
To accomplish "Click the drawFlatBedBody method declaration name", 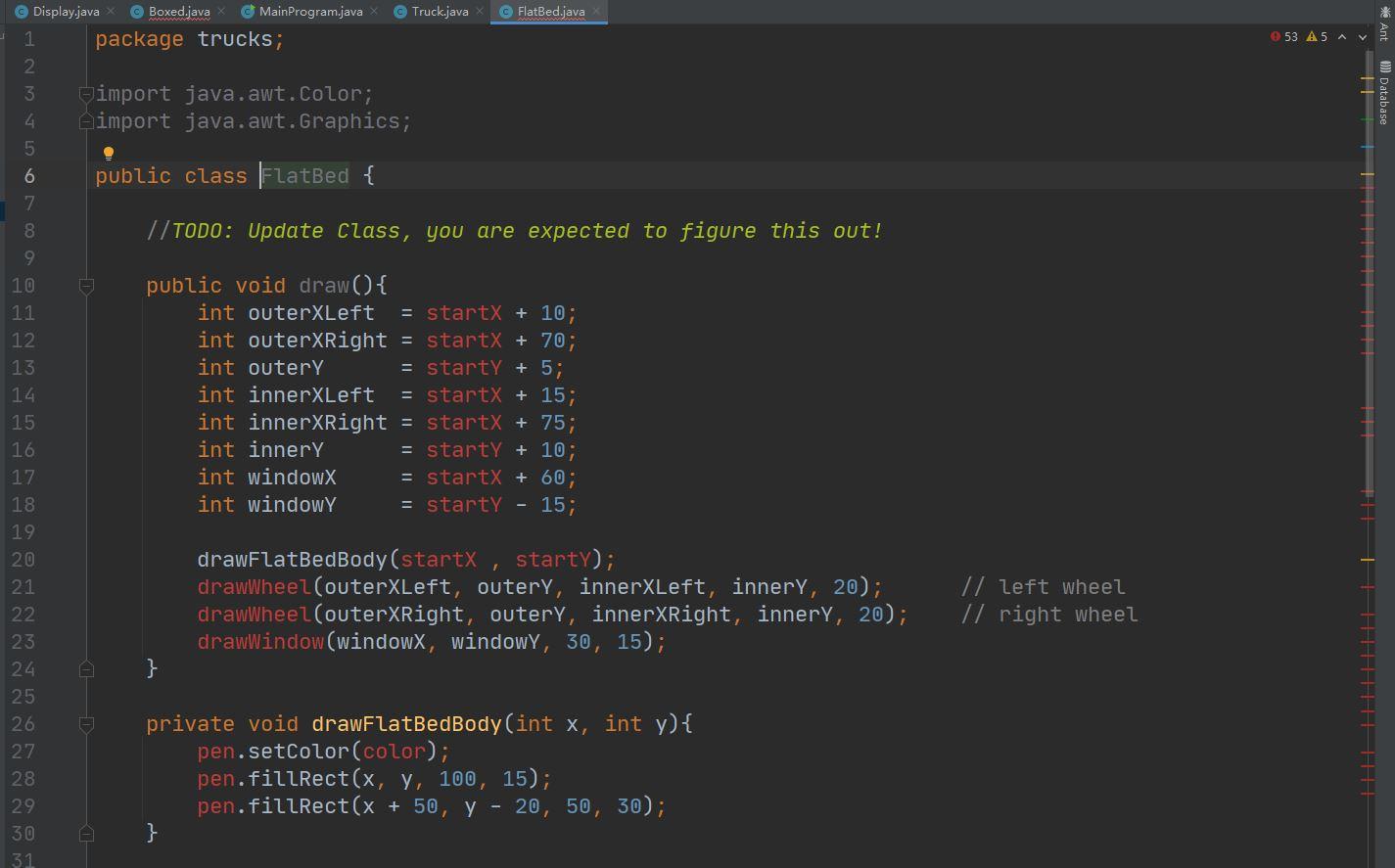I will 406,724.
